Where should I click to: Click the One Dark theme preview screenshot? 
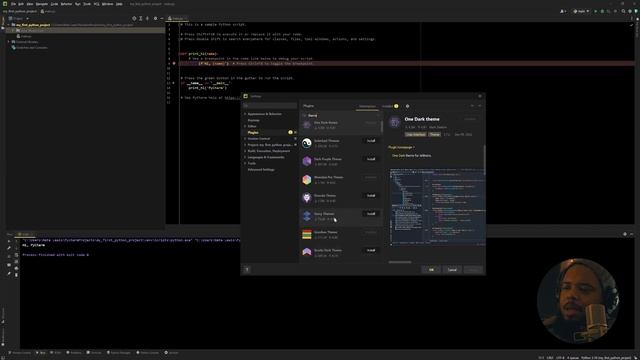tap(437, 207)
